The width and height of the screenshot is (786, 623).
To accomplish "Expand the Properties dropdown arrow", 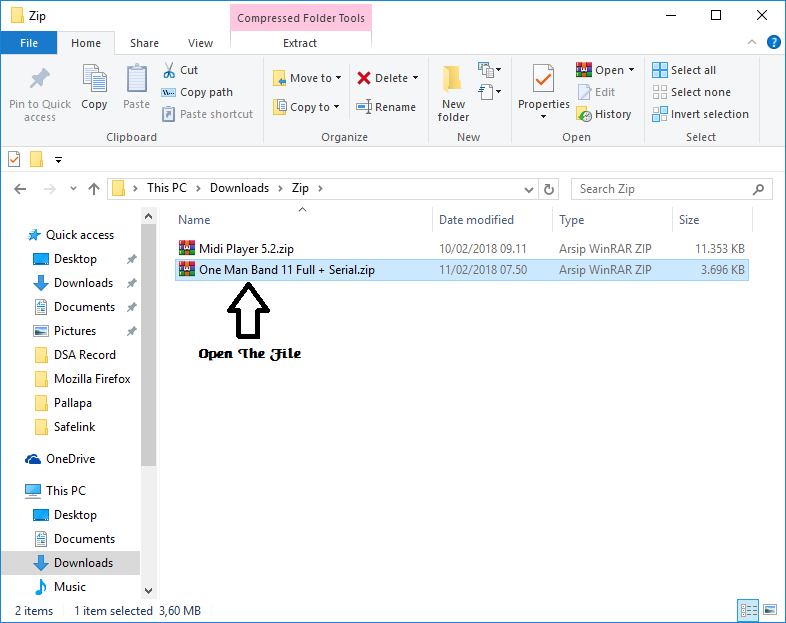I will 543,117.
